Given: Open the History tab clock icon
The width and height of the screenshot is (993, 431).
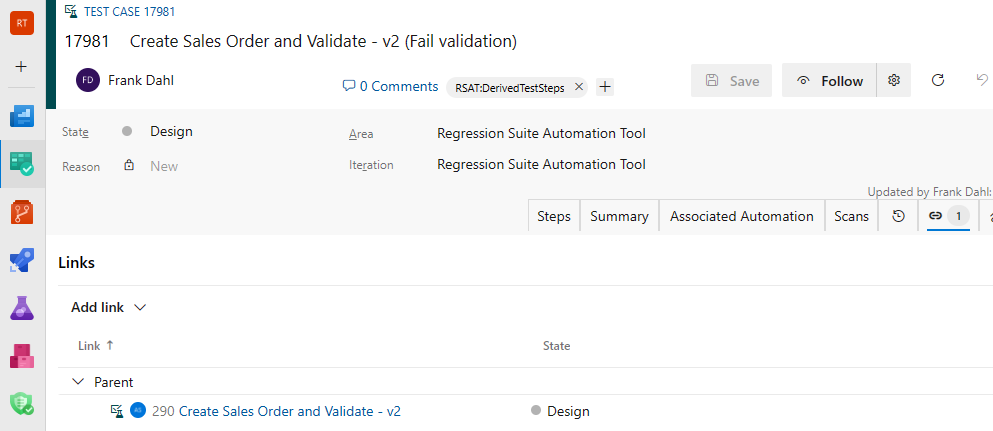Looking at the screenshot, I should click(x=898, y=216).
